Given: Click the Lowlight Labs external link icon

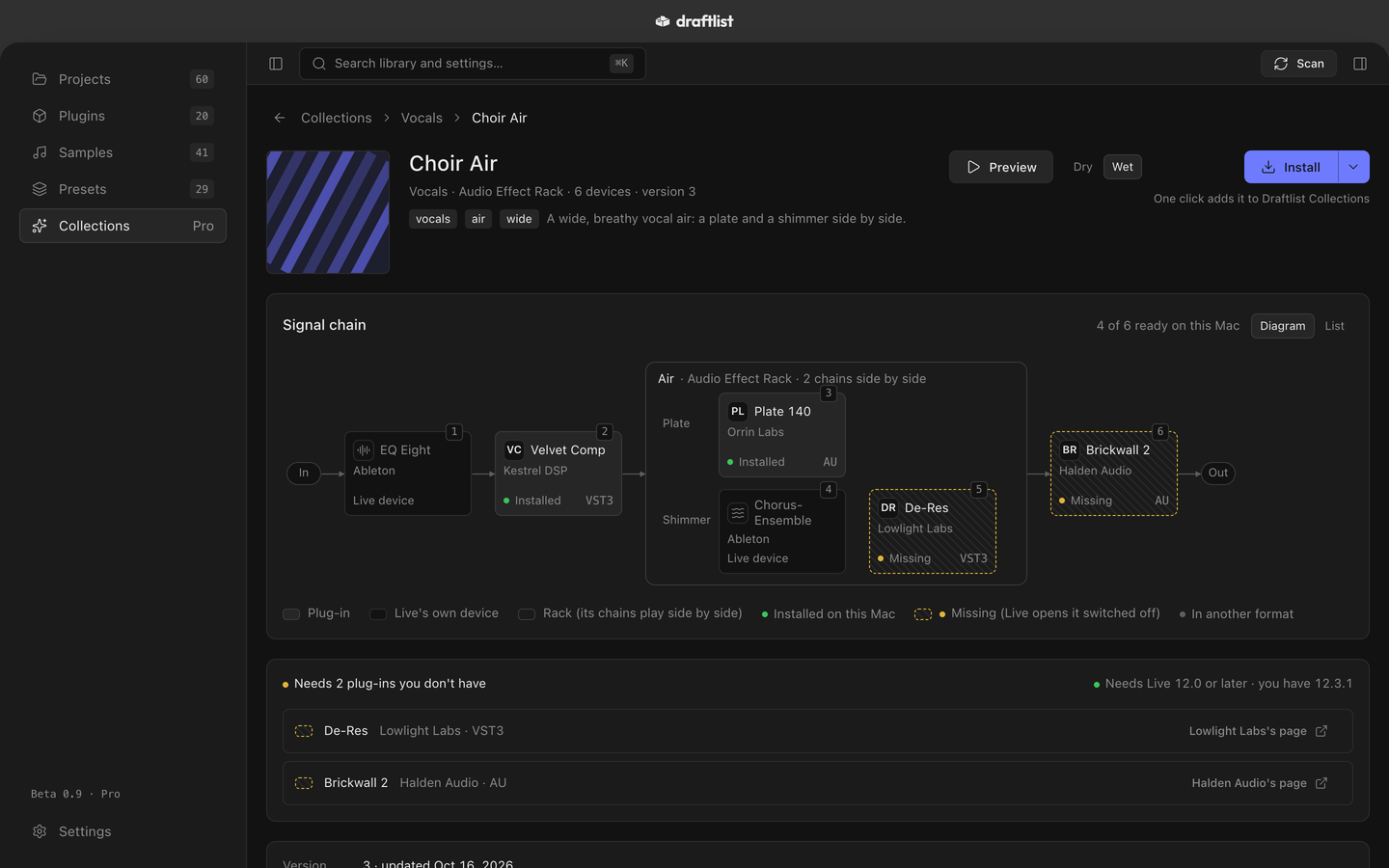Looking at the screenshot, I should [x=1321, y=731].
